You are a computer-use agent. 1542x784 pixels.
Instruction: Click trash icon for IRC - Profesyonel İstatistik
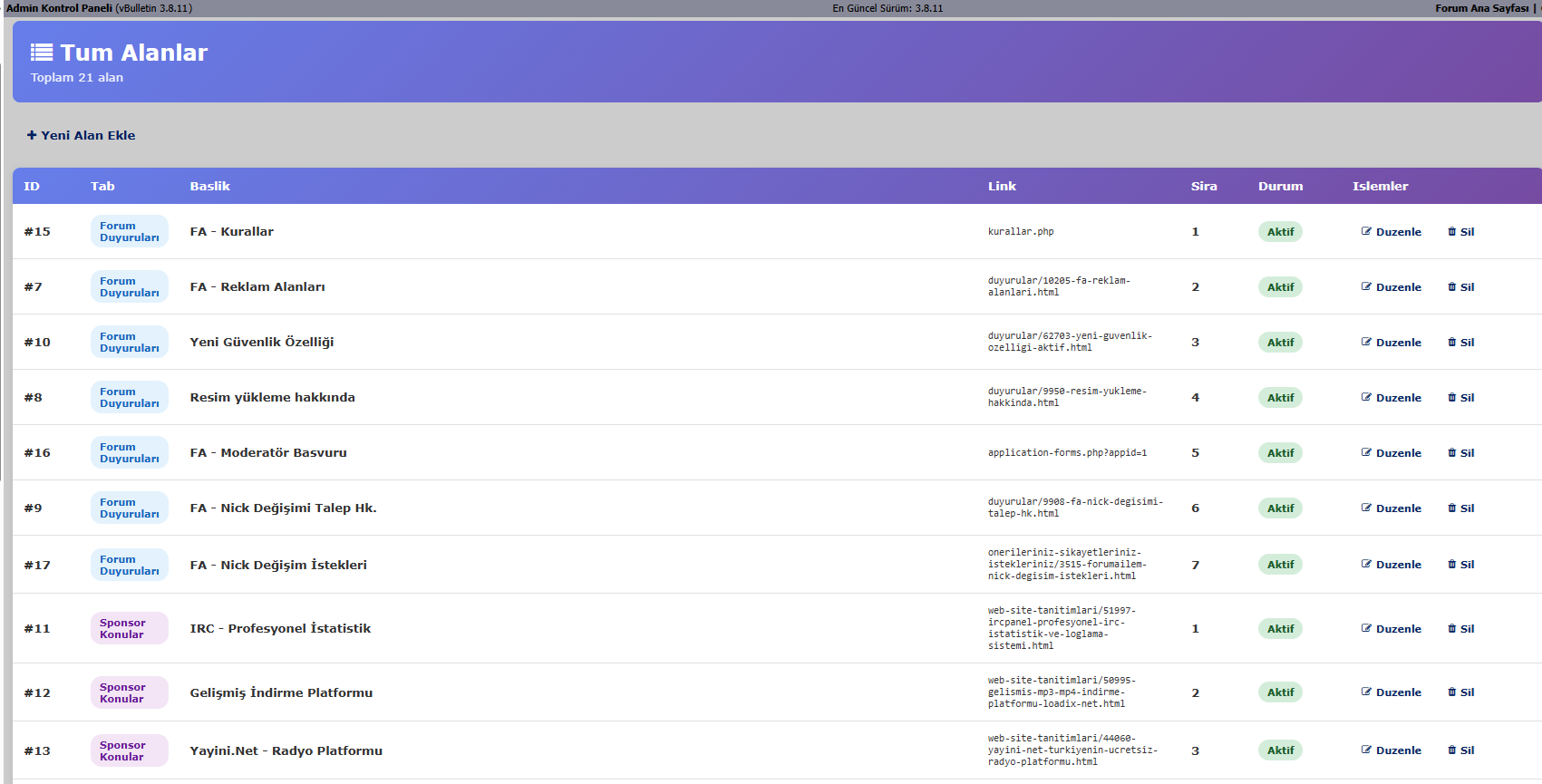tap(1452, 628)
